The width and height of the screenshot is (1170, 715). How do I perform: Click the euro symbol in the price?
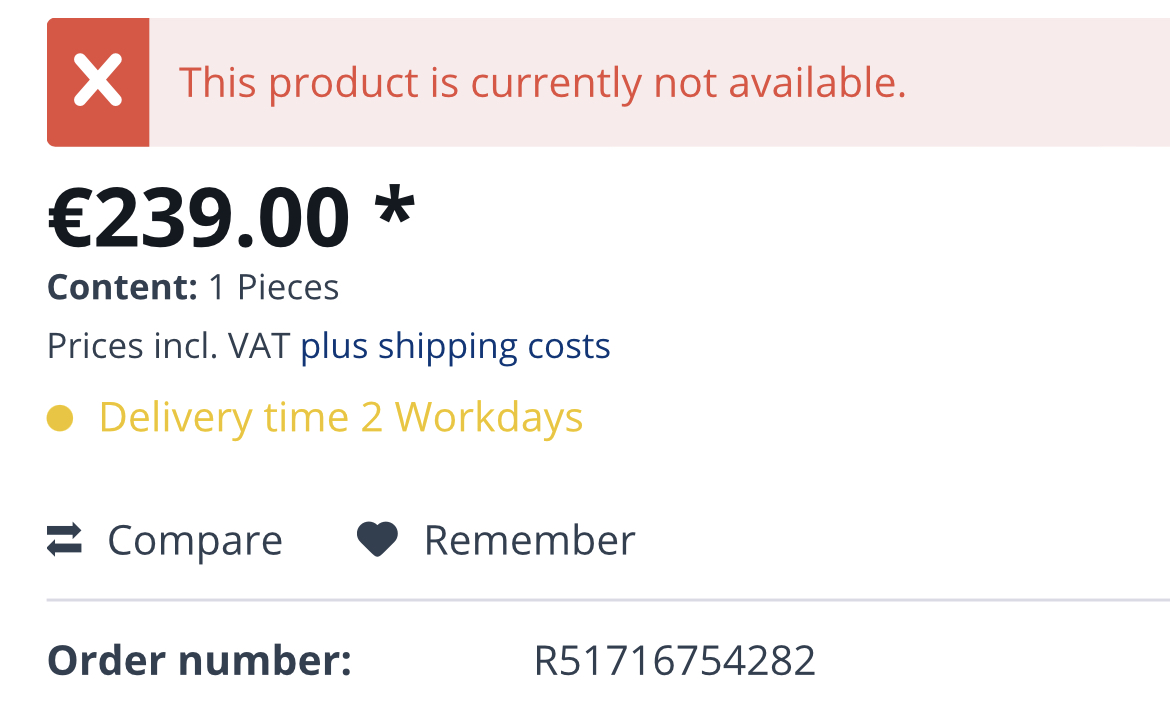(x=72, y=218)
